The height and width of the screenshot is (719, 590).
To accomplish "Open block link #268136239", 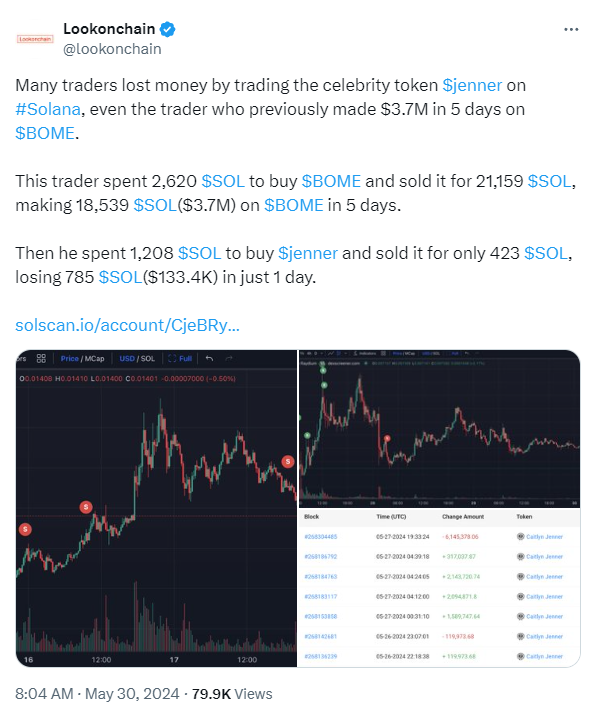I will pos(320,657).
